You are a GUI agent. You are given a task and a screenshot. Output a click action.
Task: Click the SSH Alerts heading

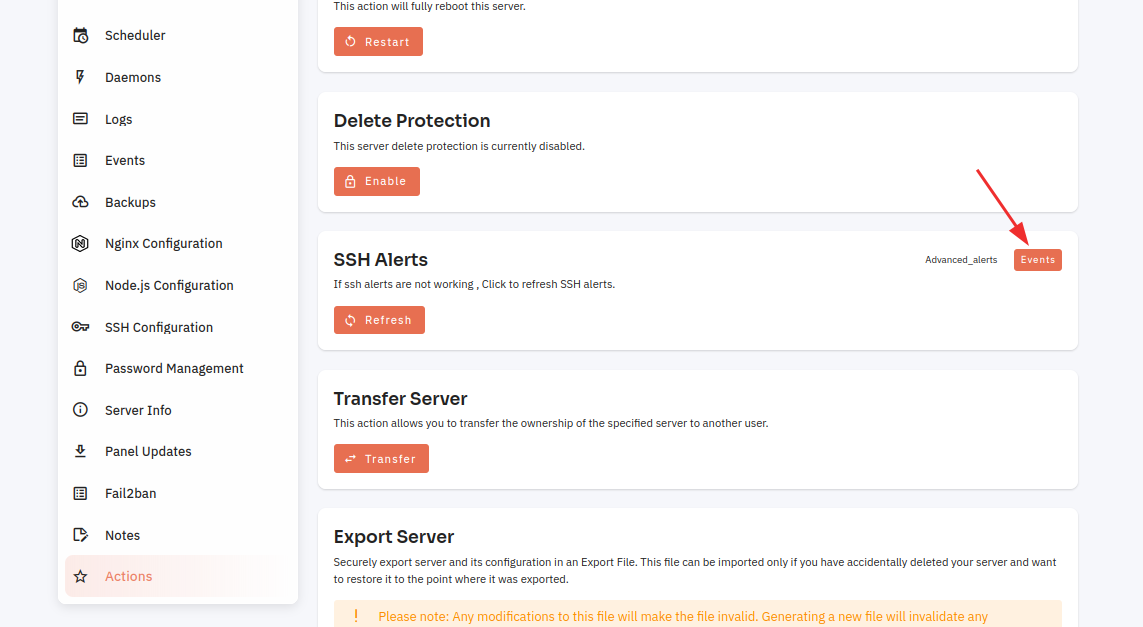click(381, 260)
